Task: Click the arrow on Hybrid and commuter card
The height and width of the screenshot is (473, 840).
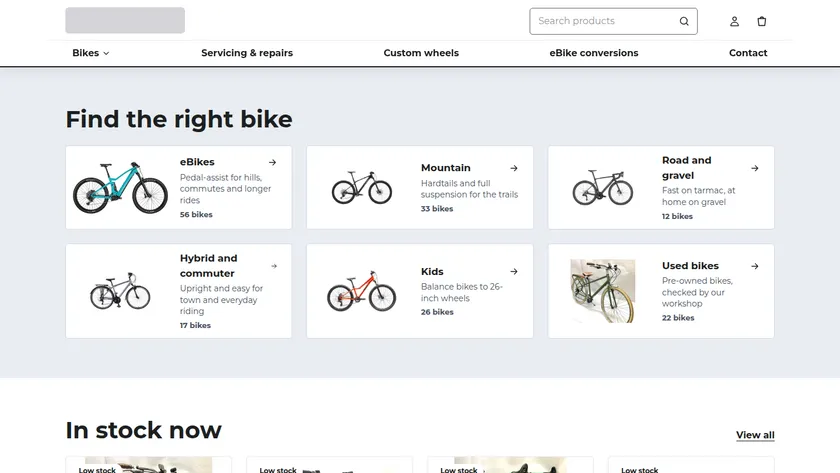Action: pos(274,266)
